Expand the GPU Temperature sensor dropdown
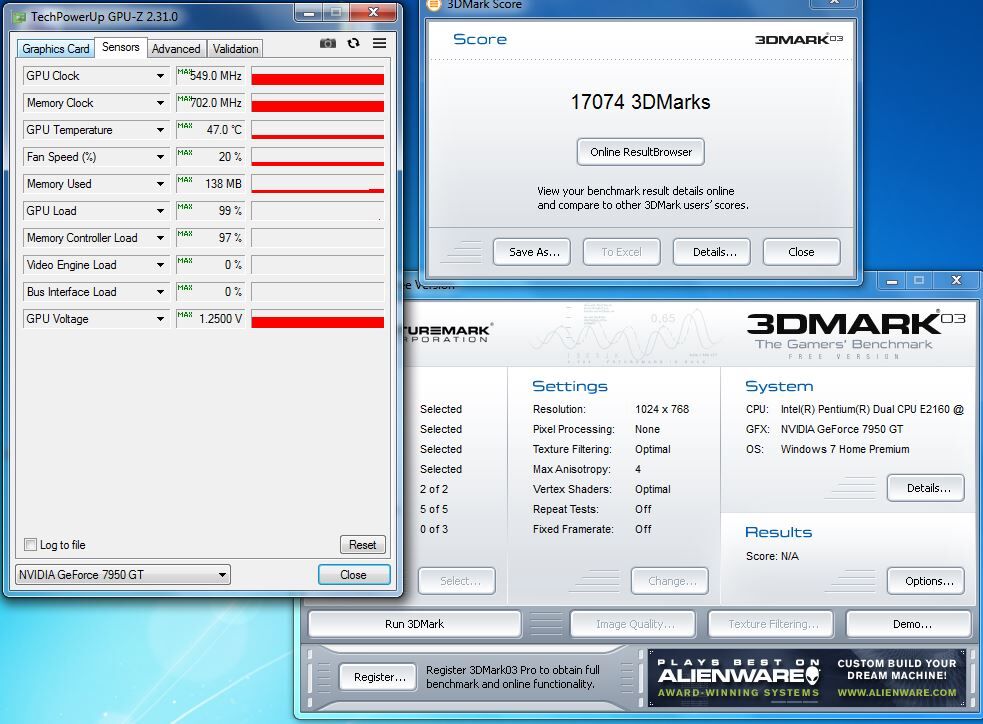The width and height of the screenshot is (983, 724). pyautogui.click(x=160, y=130)
